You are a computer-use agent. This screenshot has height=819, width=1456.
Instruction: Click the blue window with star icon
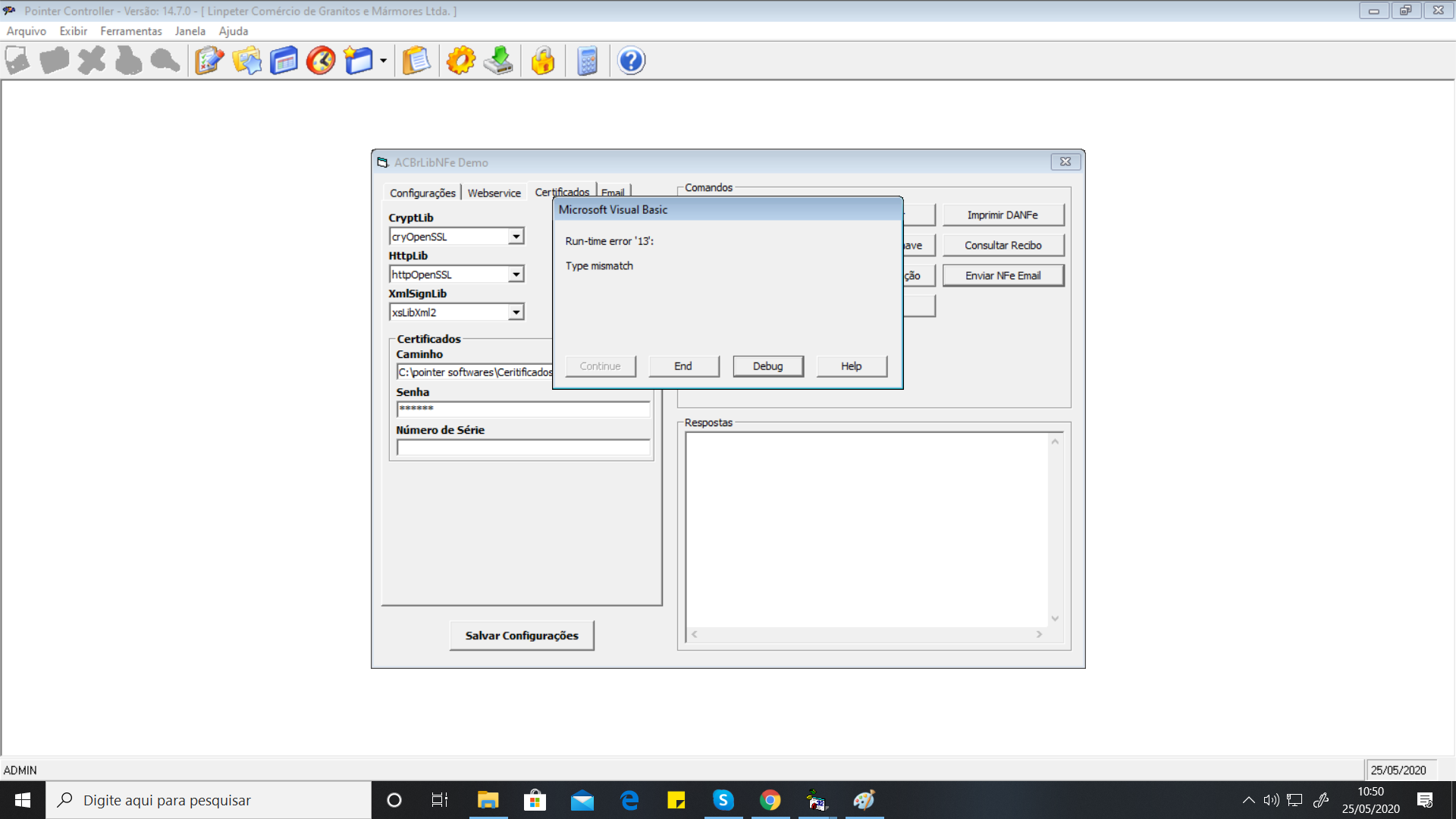pyautogui.click(x=358, y=61)
